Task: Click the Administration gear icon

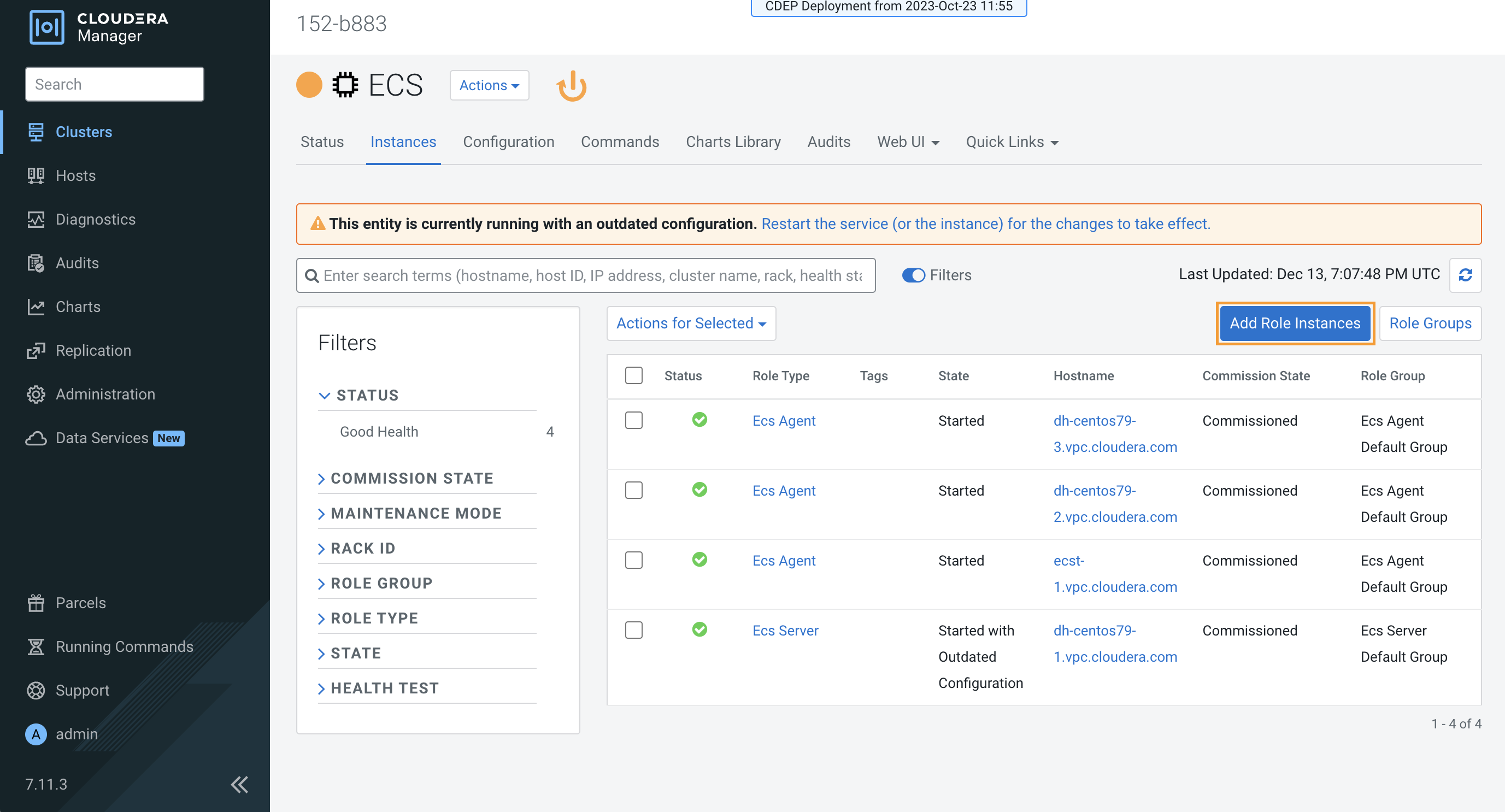Action: click(36, 395)
